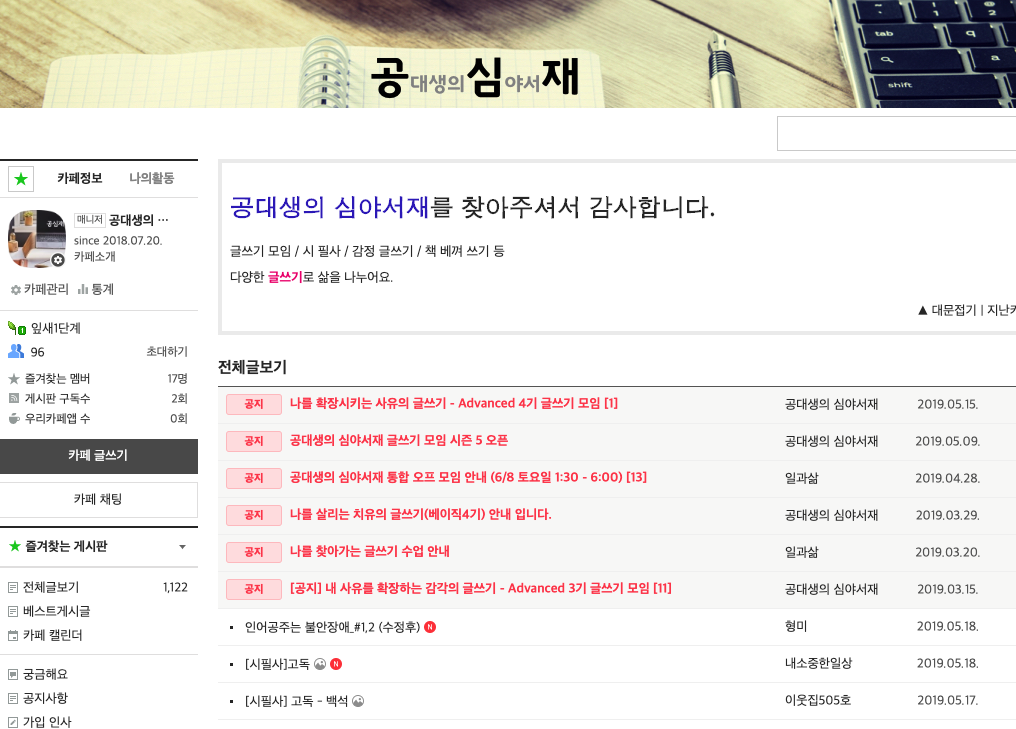Open the notice about 시즌 5 오픈
This screenshot has height=729, width=1016.
400,441
